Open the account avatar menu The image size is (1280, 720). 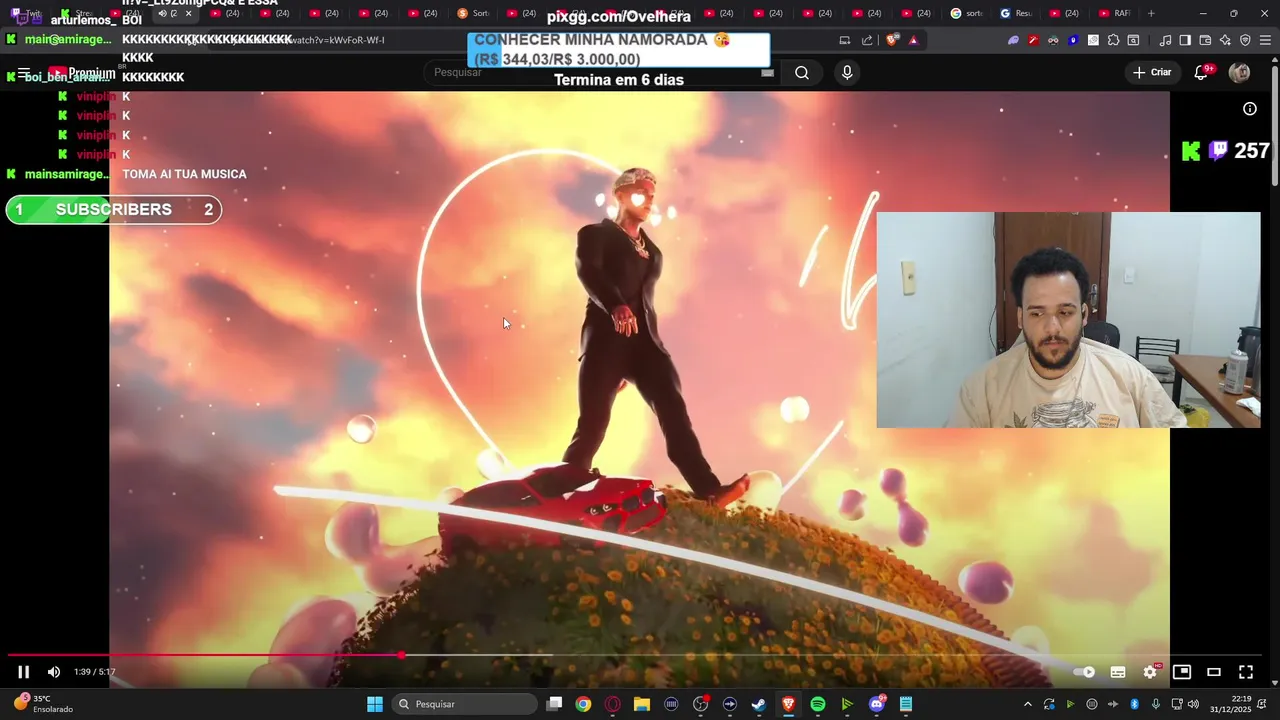click(1239, 72)
